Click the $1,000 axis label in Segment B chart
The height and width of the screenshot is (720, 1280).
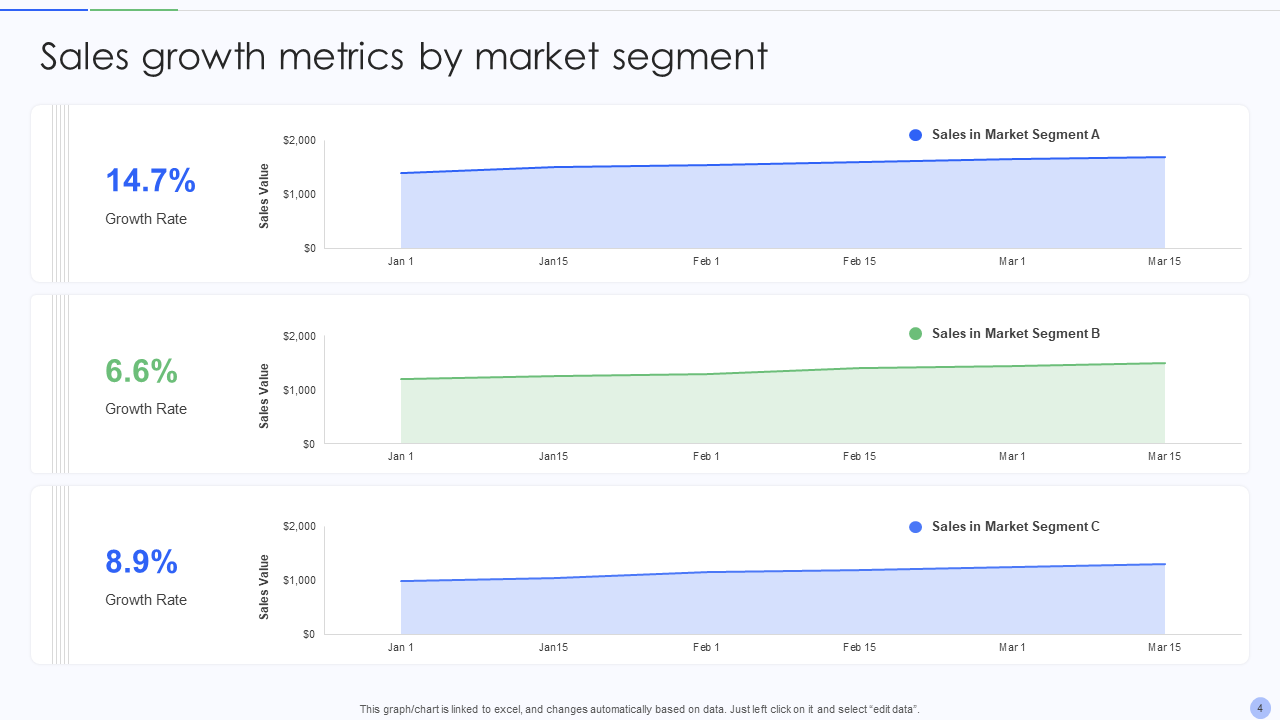(x=299, y=391)
